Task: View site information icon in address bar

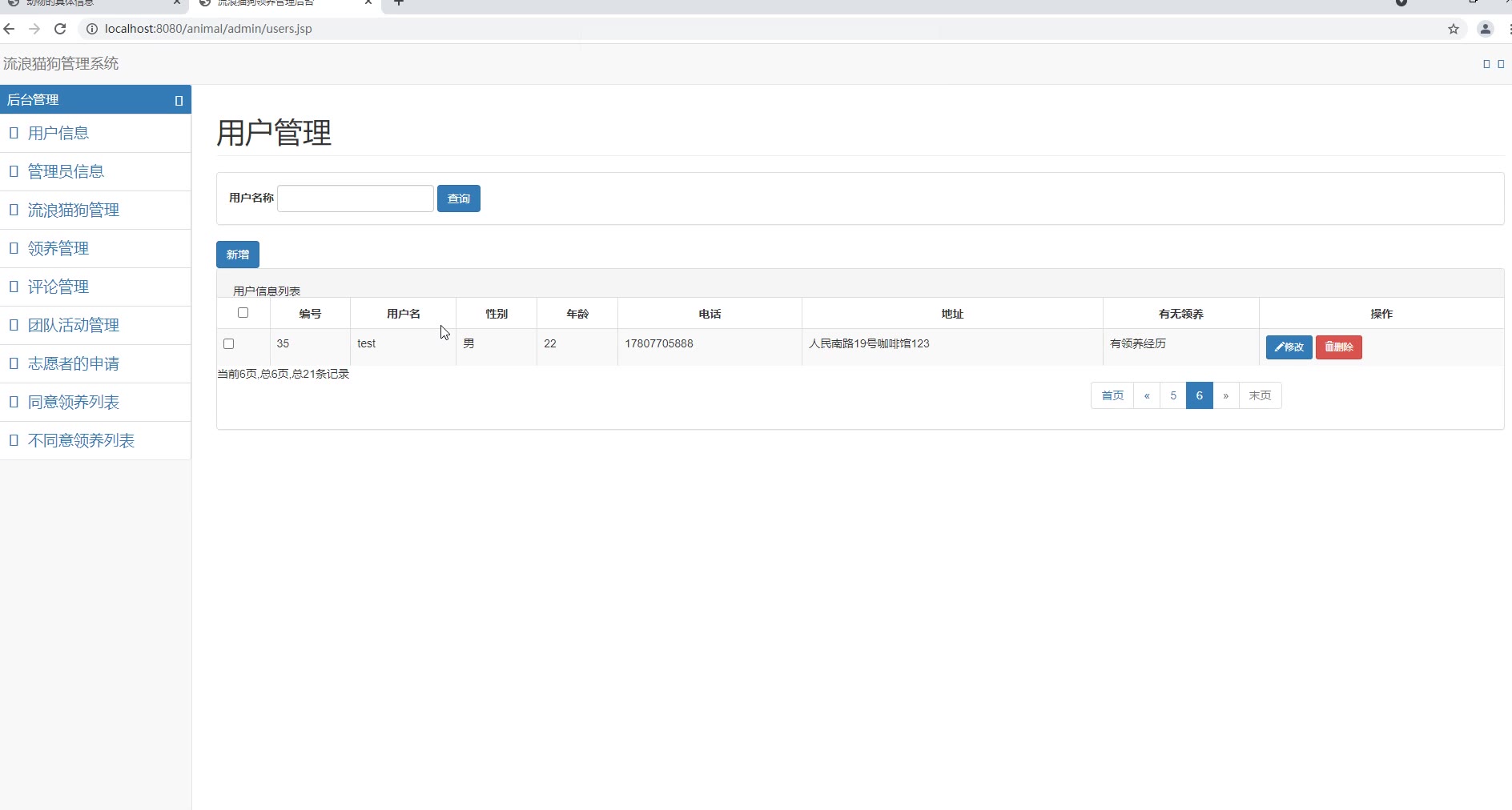Action: coord(91,29)
